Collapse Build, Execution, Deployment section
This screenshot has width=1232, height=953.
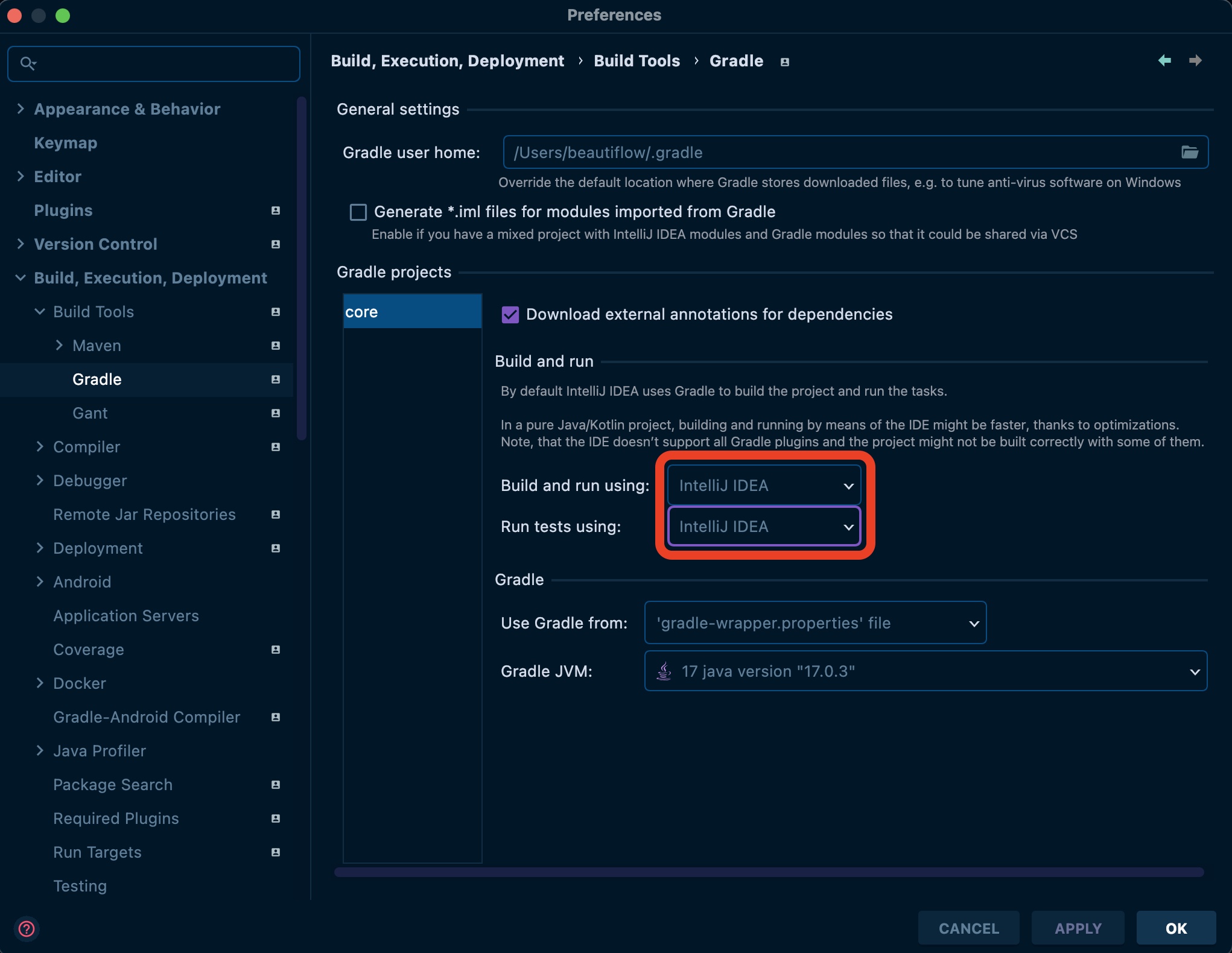pyautogui.click(x=21, y=277)
